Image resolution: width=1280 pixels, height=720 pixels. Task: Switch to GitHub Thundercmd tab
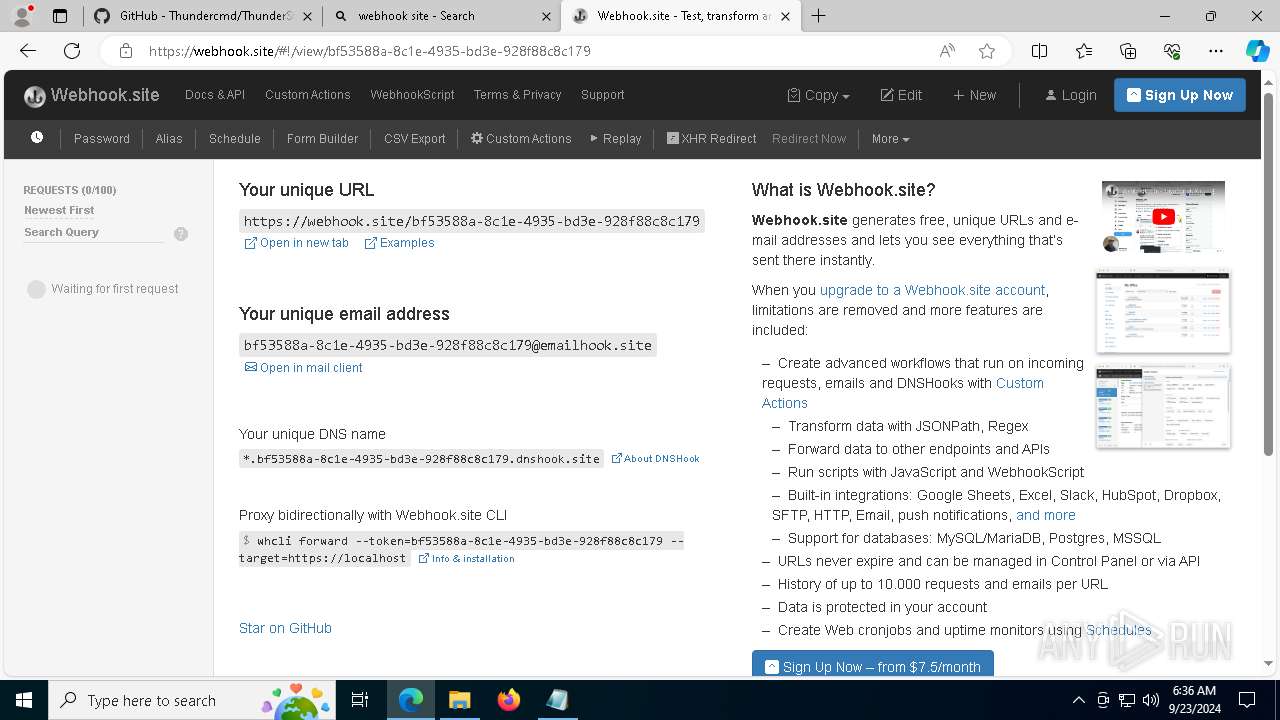click(201, 16)
